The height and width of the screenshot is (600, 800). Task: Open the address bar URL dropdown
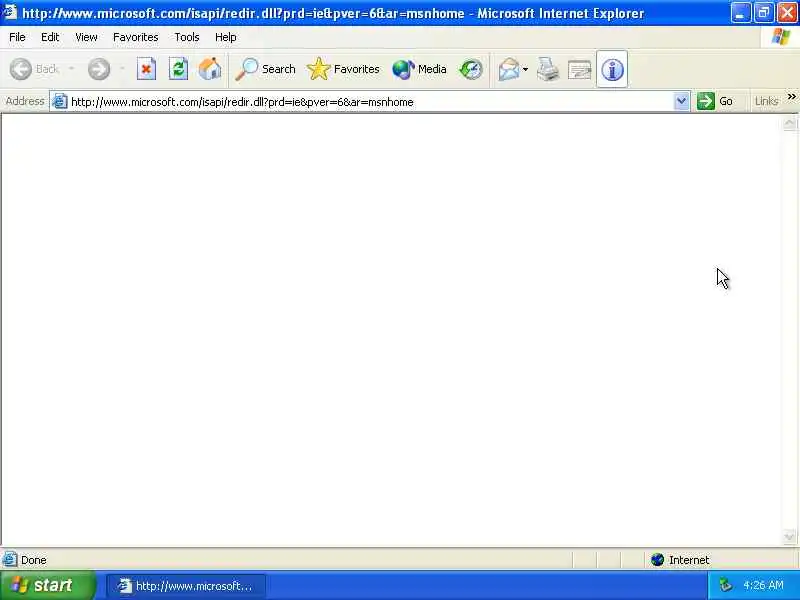click(681, 101)
